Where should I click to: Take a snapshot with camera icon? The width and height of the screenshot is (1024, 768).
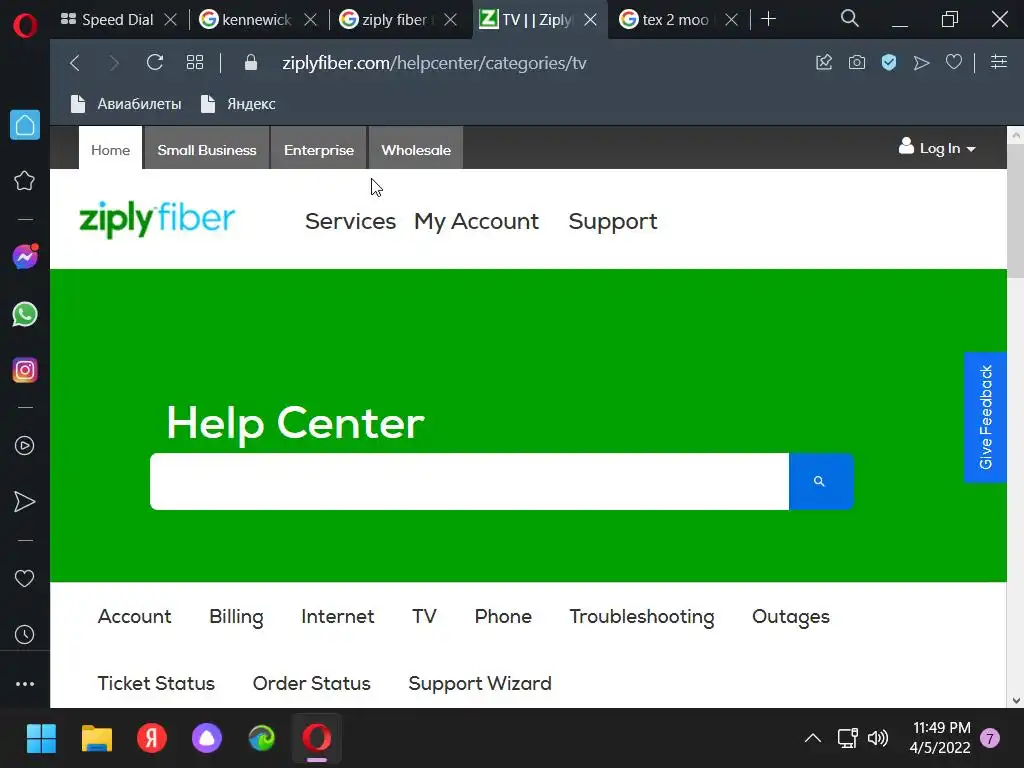(857, 62)
